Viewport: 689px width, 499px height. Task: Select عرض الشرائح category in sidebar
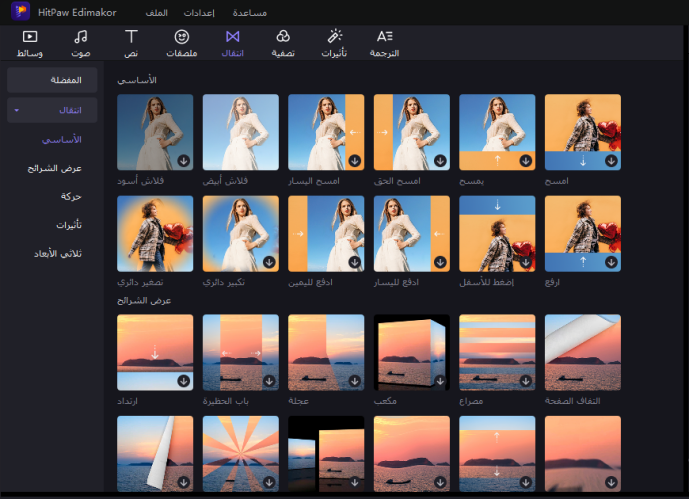tap(54, 168)
